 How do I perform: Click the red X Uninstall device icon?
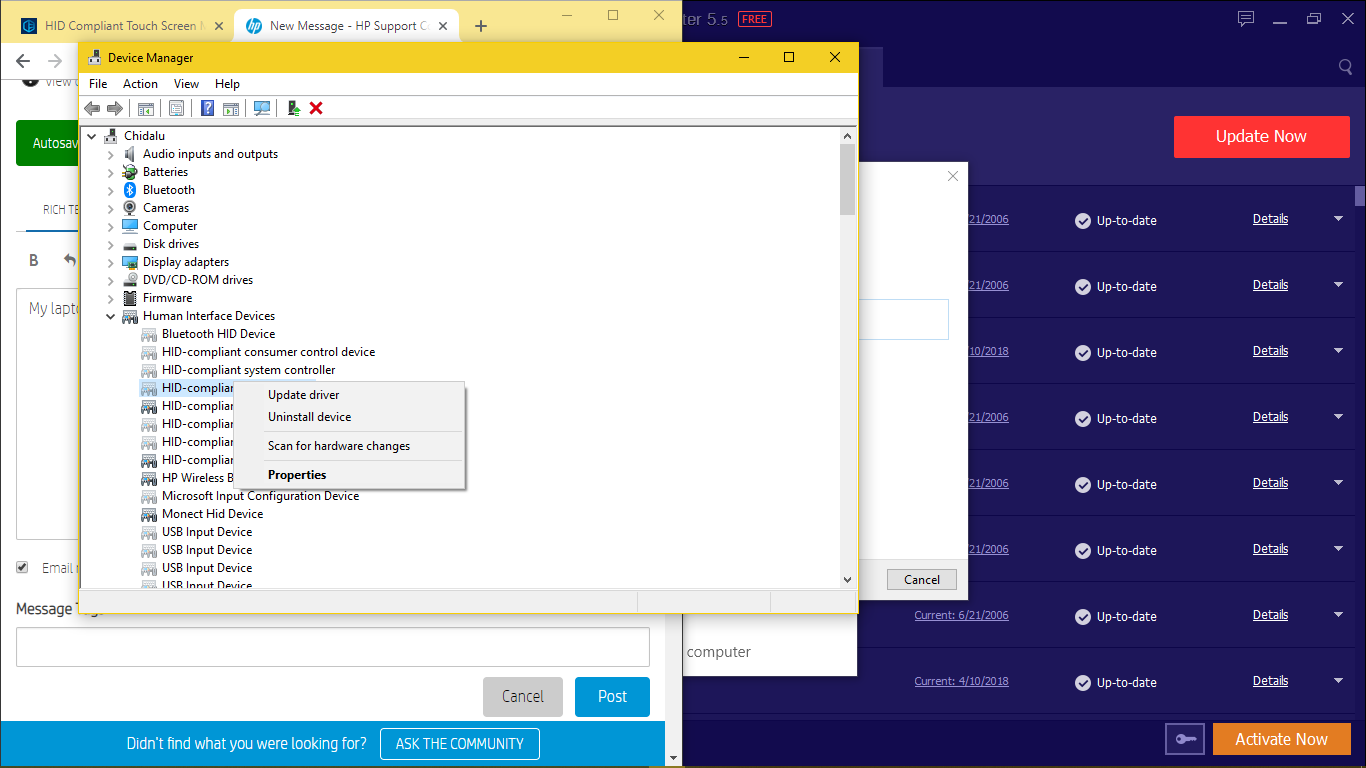pos(317,108)
